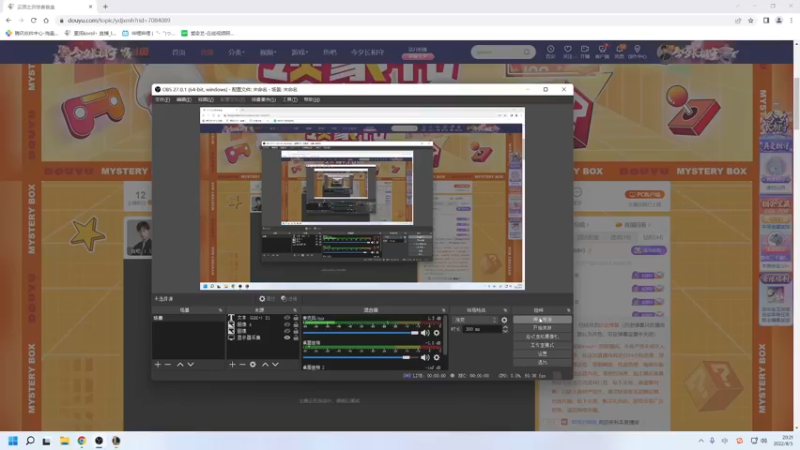Open Desktop Audio settings gear
The height and width of the screenshot is (450, 800).
coord(436,358)
